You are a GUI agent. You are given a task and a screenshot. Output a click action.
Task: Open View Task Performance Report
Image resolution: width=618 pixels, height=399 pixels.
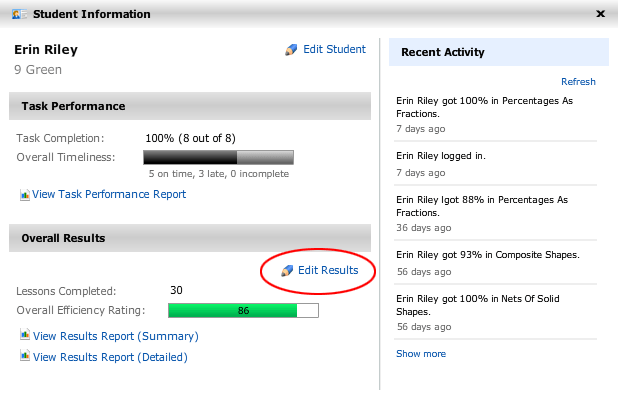tap(109, 194)
